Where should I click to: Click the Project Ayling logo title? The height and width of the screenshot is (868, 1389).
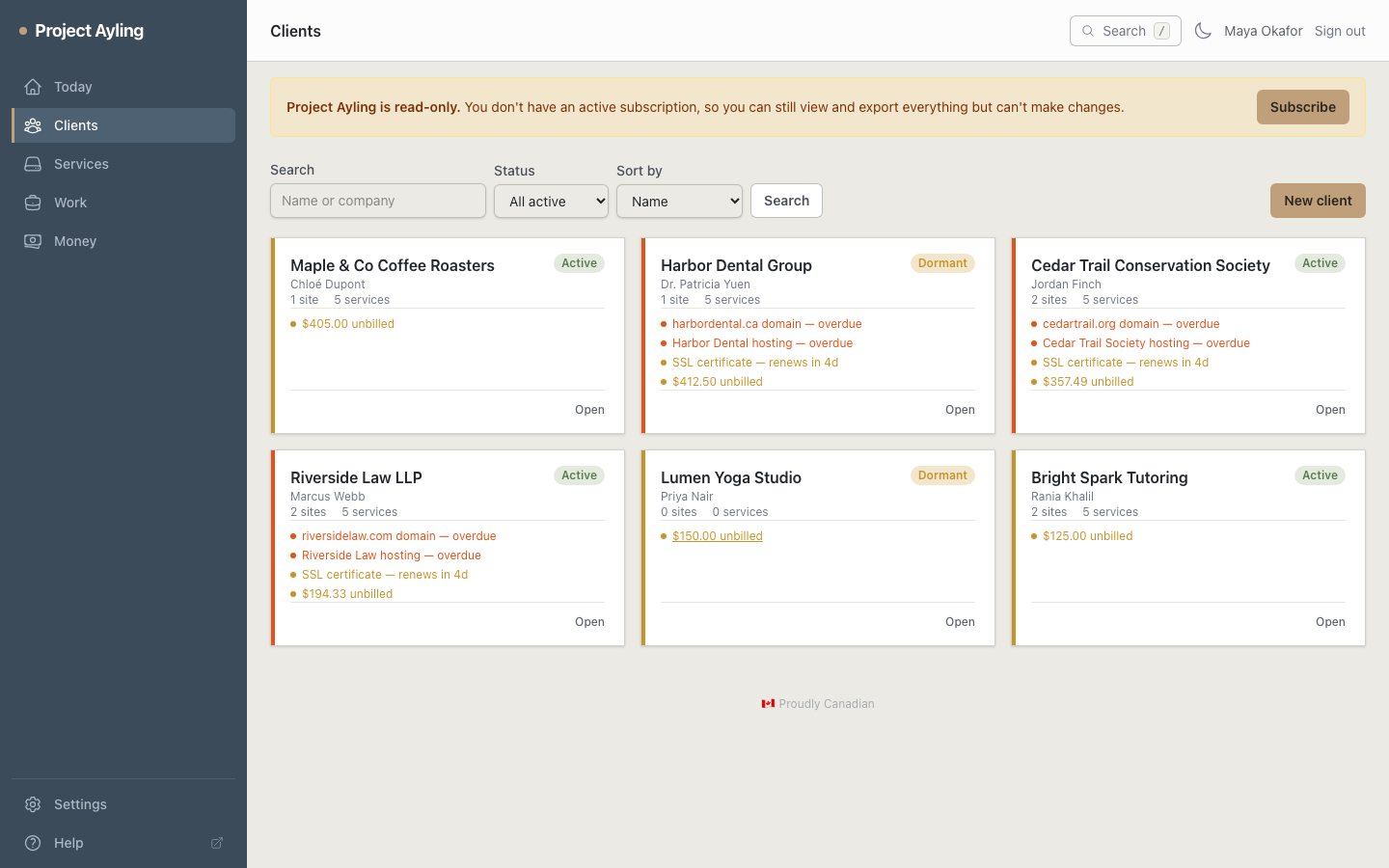[x=89, y=31]
